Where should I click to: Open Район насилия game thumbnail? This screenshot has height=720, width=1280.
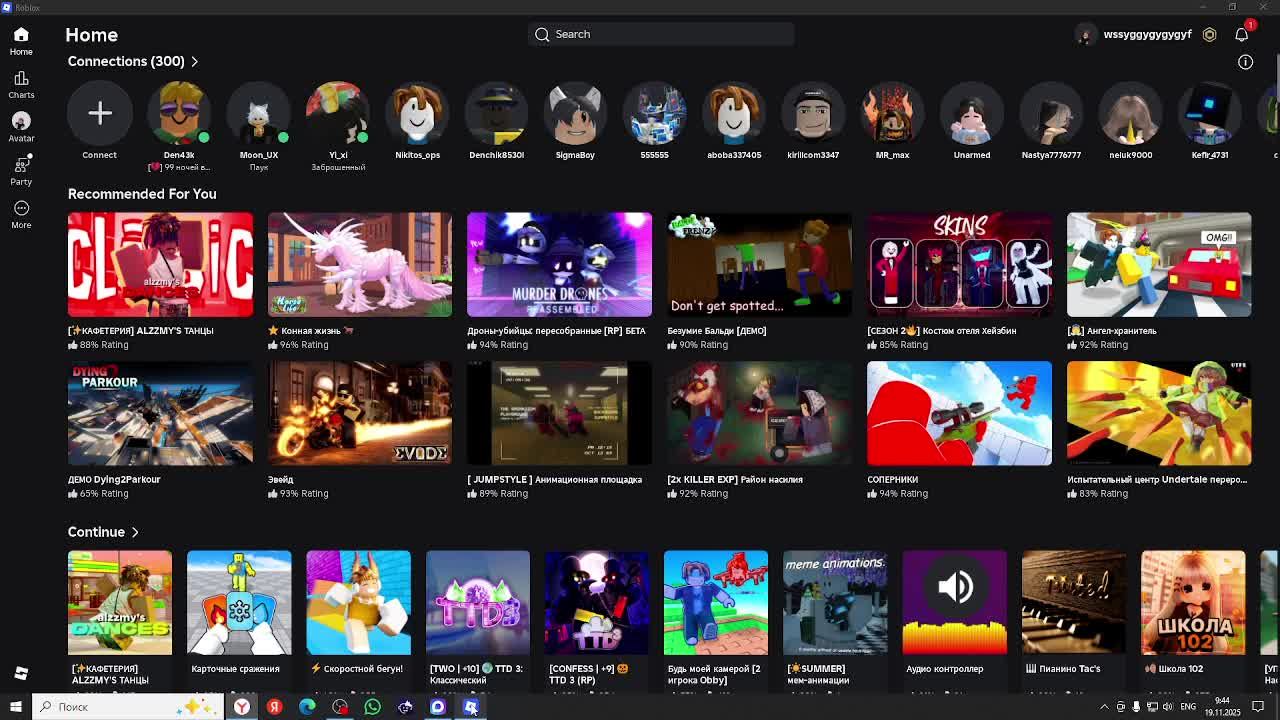click(x=759, y=413)
